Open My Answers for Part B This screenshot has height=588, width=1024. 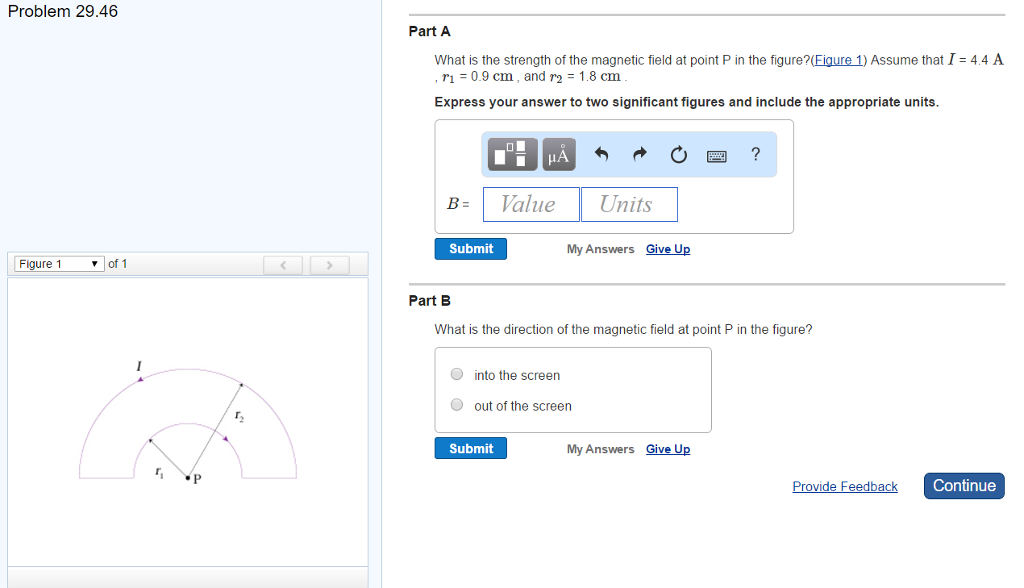[x=600, y=449]
